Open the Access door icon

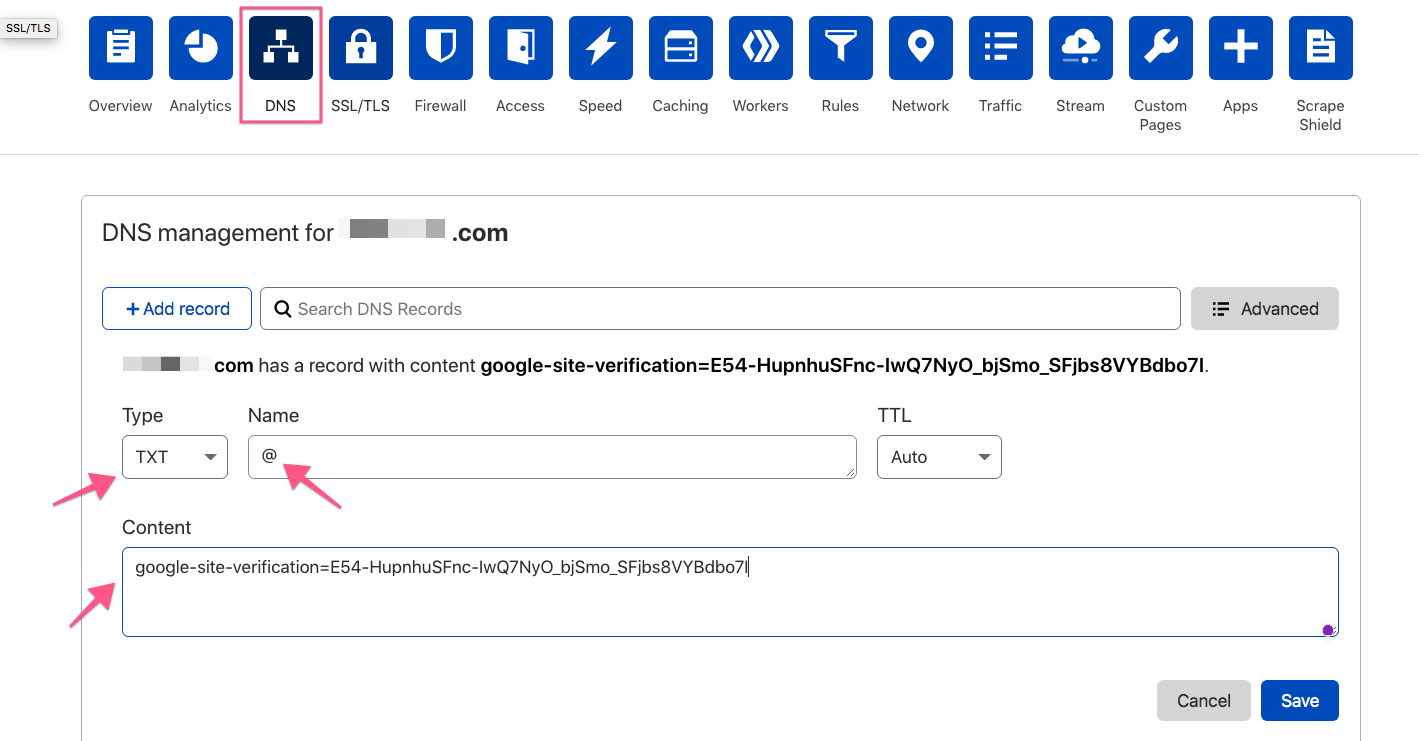point(521,48)
